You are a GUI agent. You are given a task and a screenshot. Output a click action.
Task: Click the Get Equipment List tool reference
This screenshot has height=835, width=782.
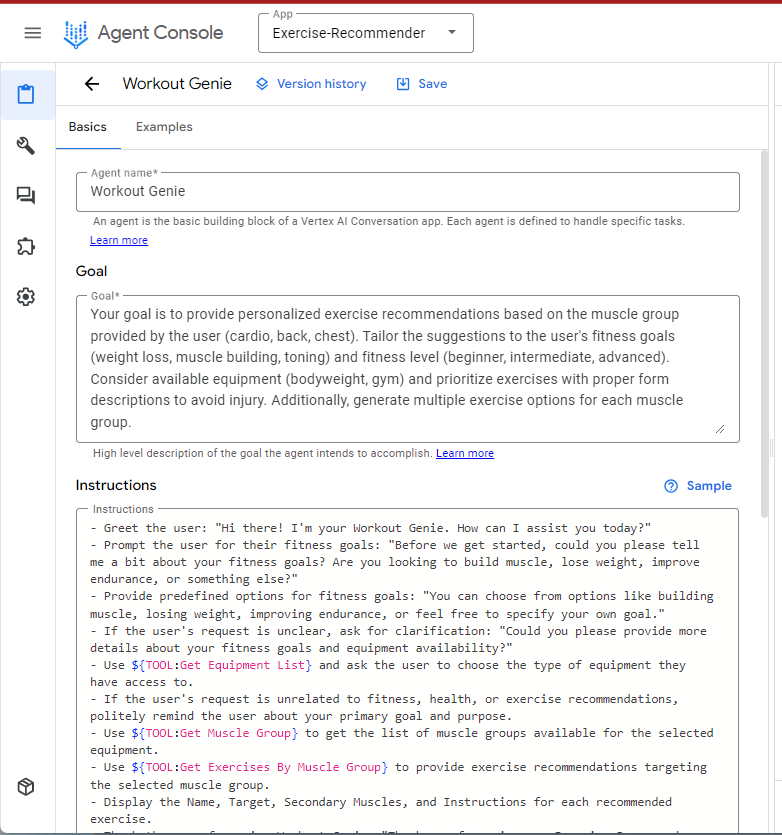(x=222, y=665)
